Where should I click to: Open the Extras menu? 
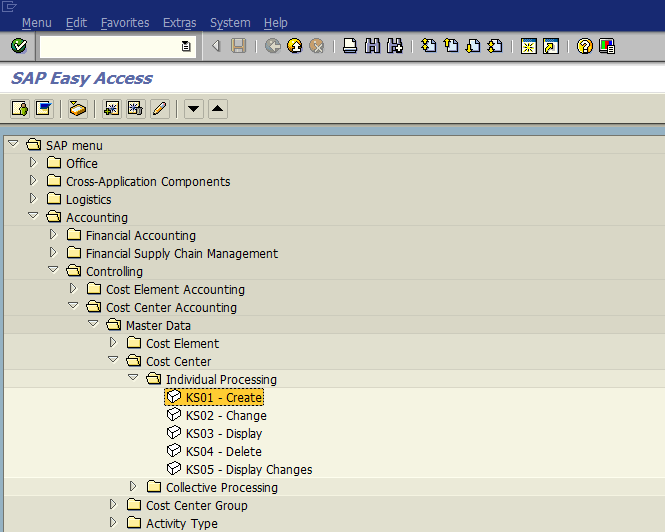pyautogui.click(x=179, y=22)
